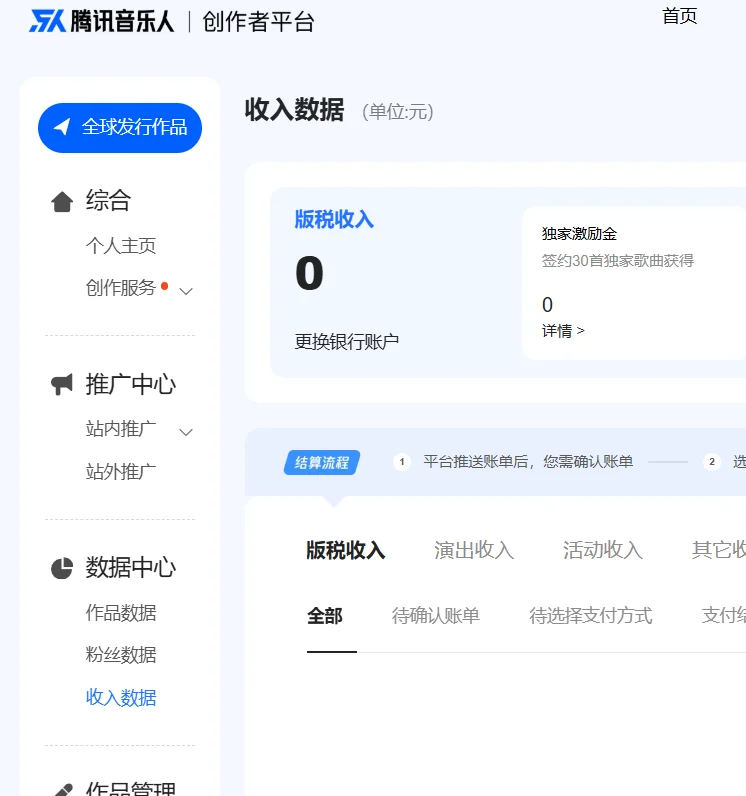Select the 待确认账单 filter tab

click(435, 616)
